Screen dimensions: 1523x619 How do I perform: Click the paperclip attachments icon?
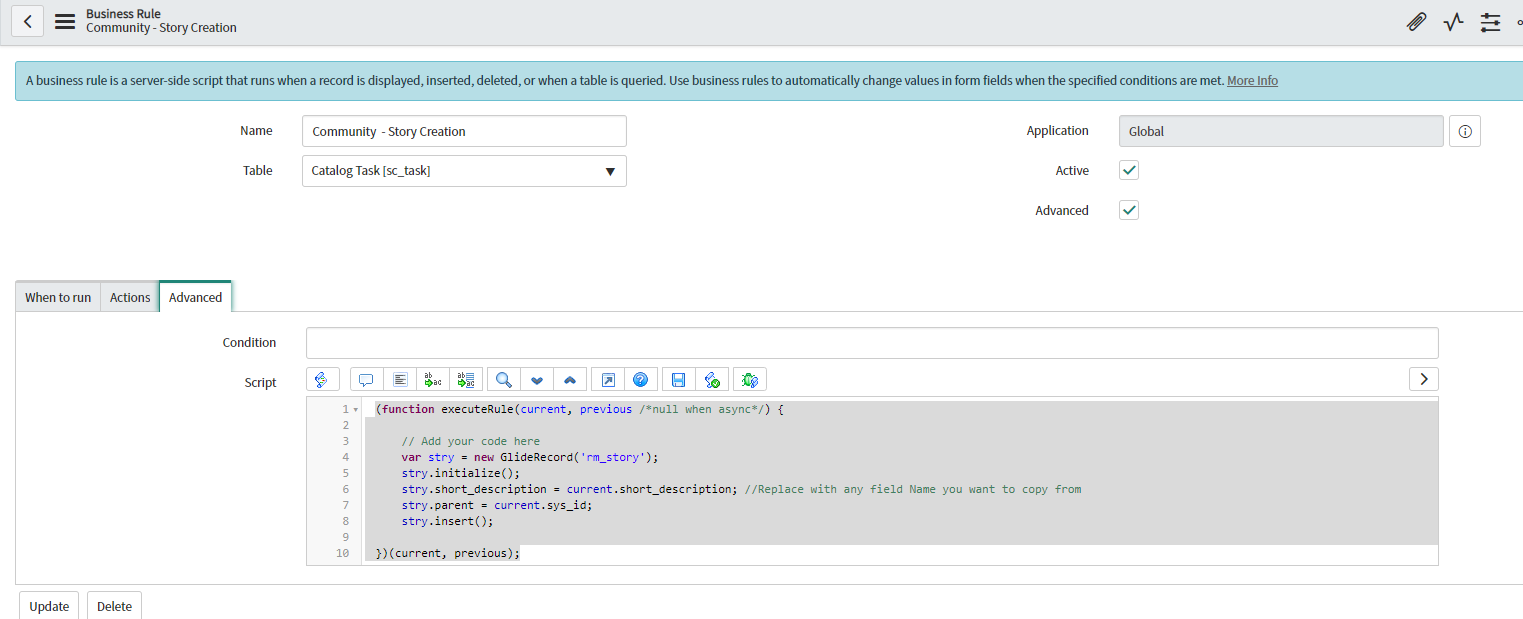[1416, 22]
